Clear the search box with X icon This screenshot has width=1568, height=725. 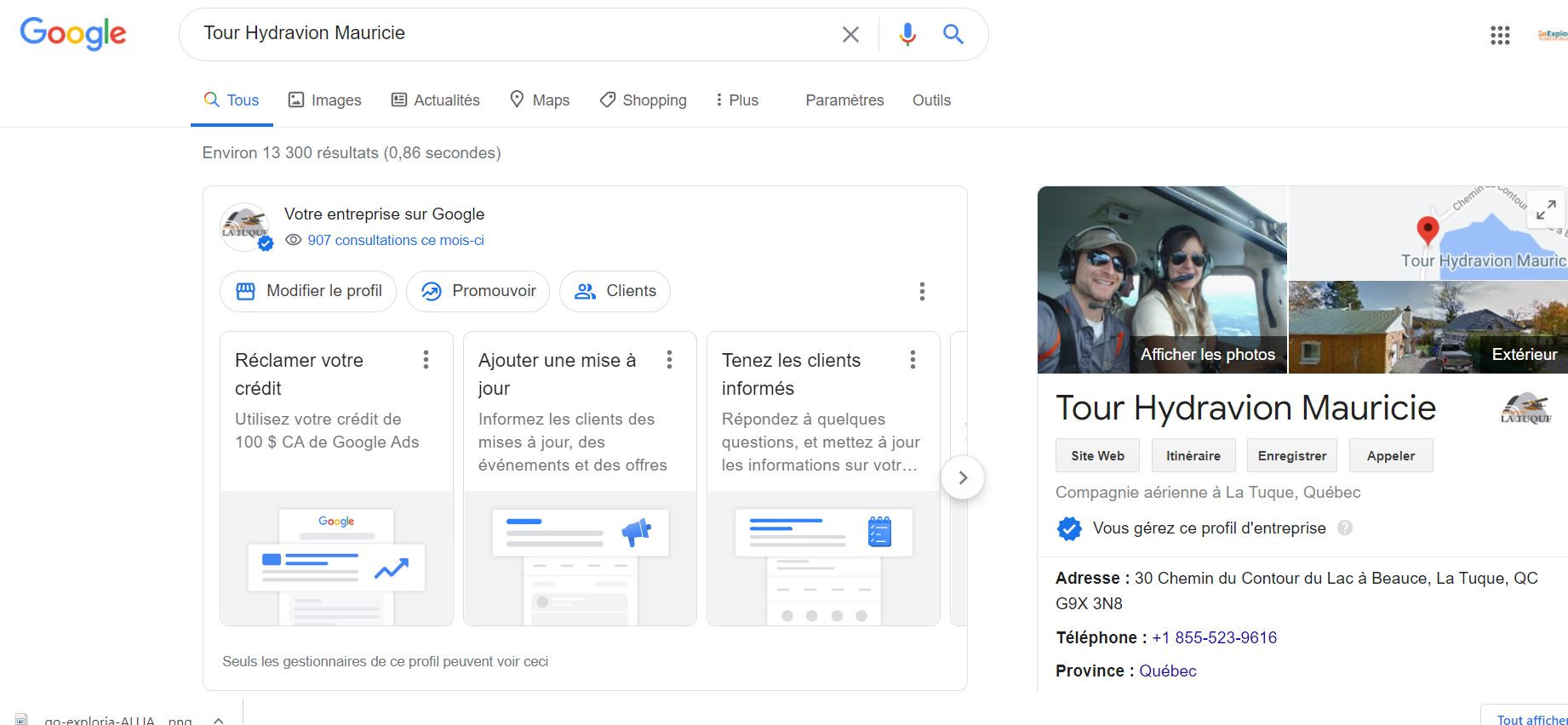point(850,34)
